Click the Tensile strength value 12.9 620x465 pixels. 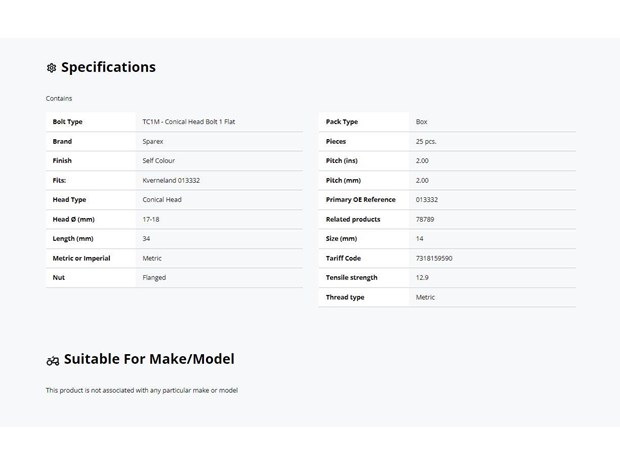click(422, 278)
